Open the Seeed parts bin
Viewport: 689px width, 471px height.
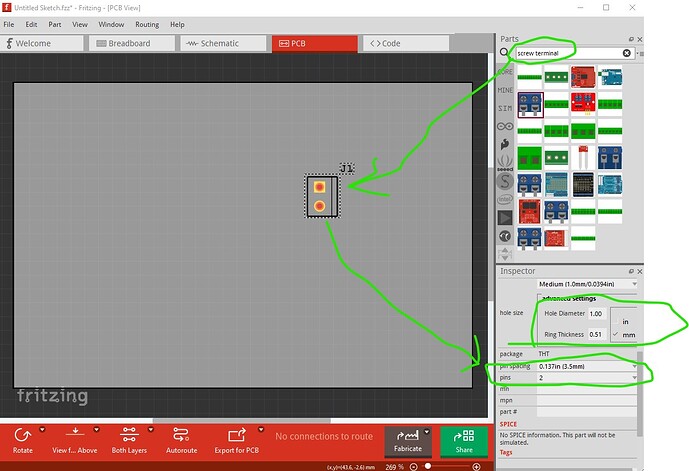point(505,163)
